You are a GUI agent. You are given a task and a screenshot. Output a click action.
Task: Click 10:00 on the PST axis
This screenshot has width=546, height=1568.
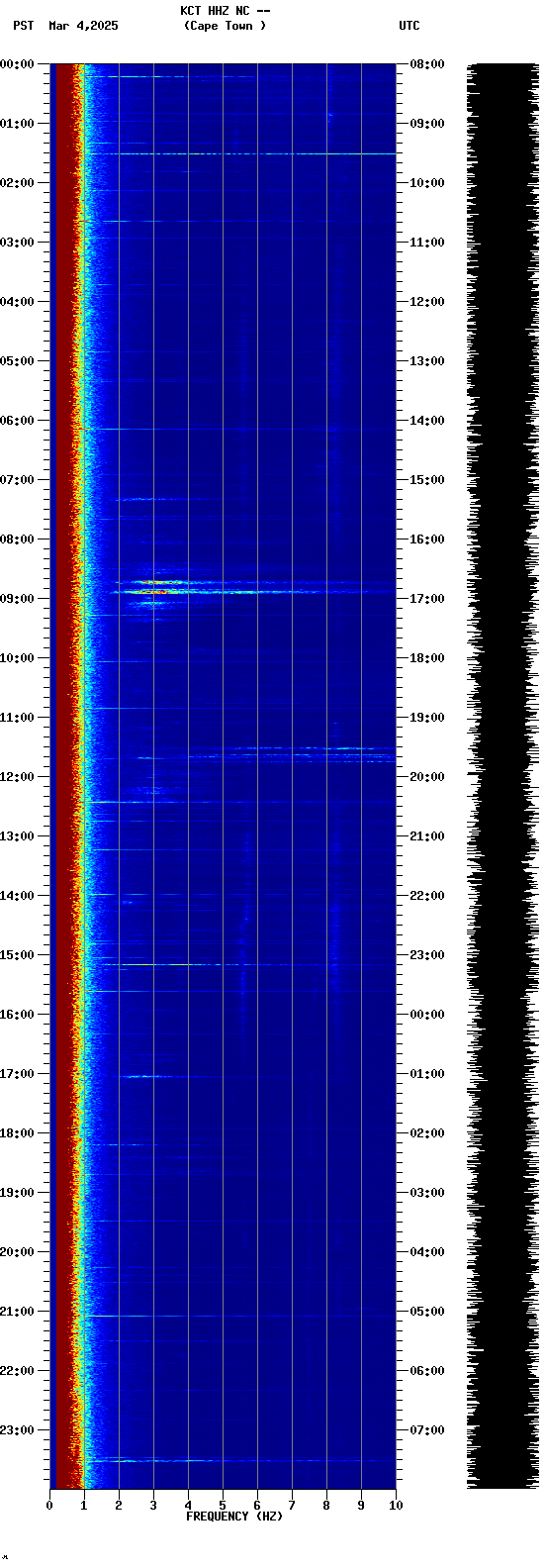point(17,658)
